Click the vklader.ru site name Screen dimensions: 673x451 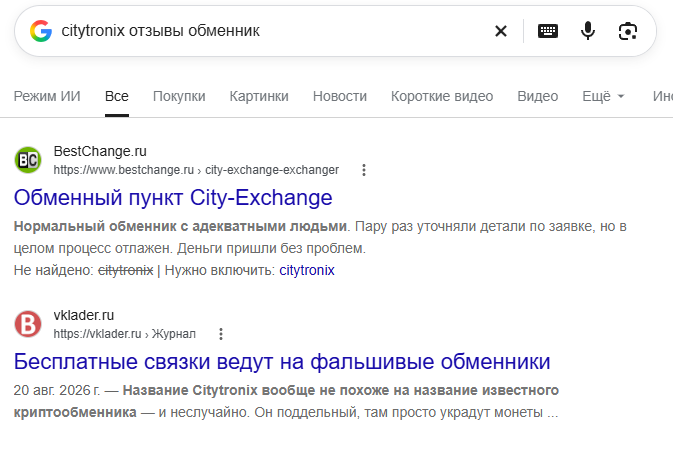pyautogui.click(x=84, y=315)
